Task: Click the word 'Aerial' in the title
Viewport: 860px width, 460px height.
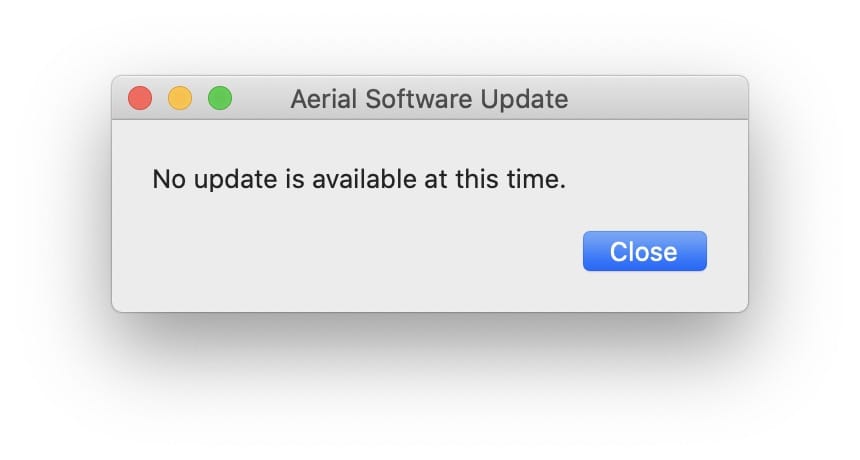Action: point(324,99)
